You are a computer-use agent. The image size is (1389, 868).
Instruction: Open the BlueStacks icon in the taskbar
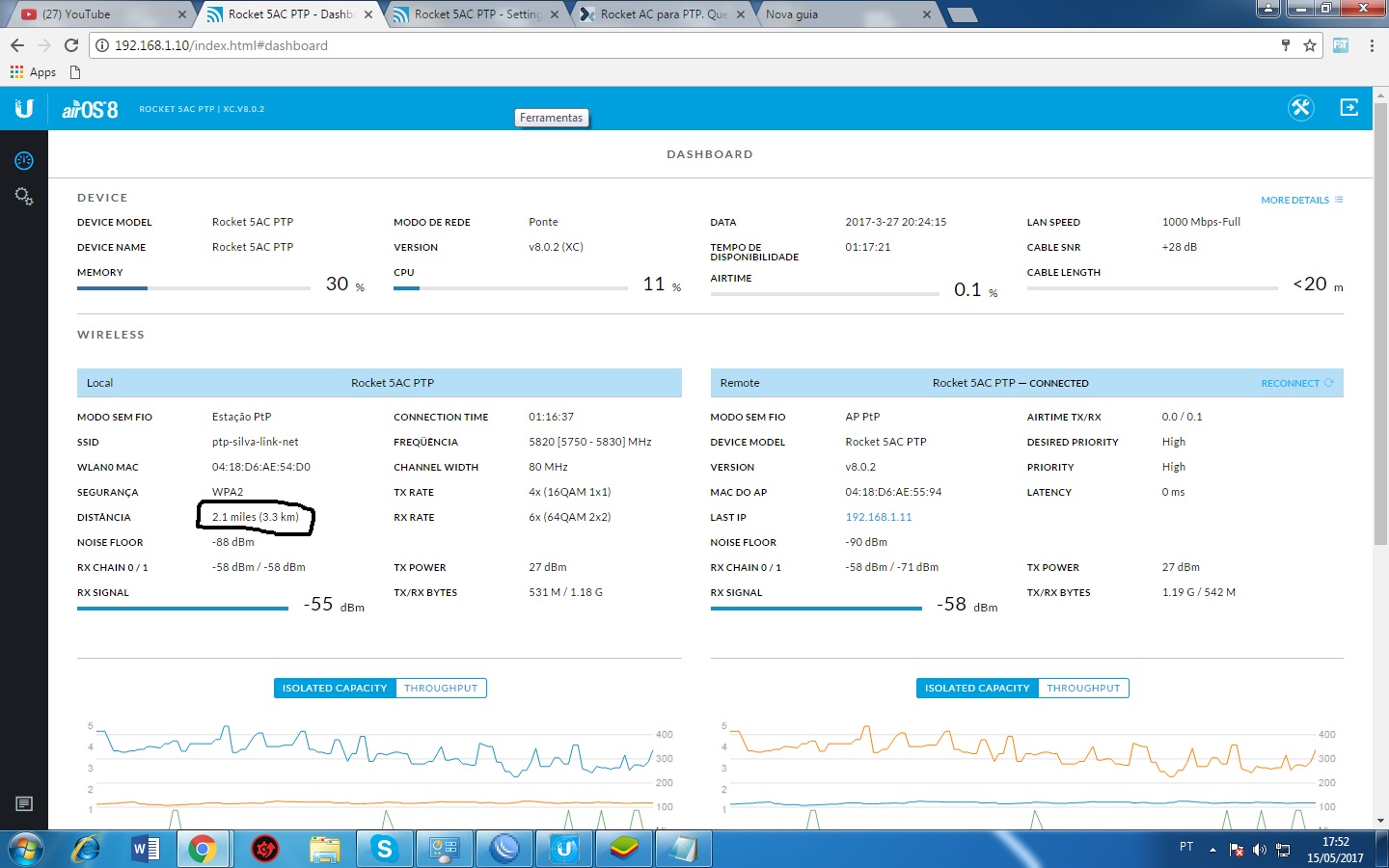point(624,849)
